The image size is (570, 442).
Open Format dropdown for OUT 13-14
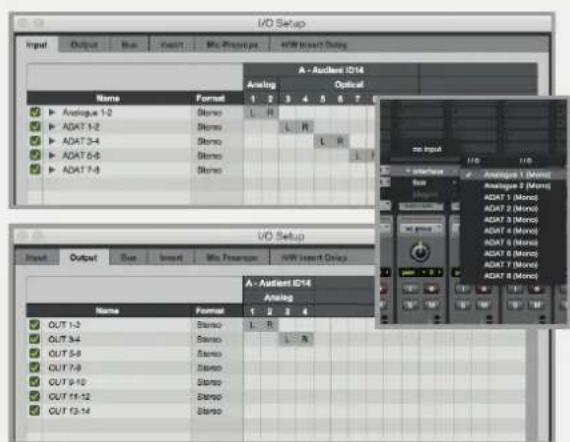point(209,411)
